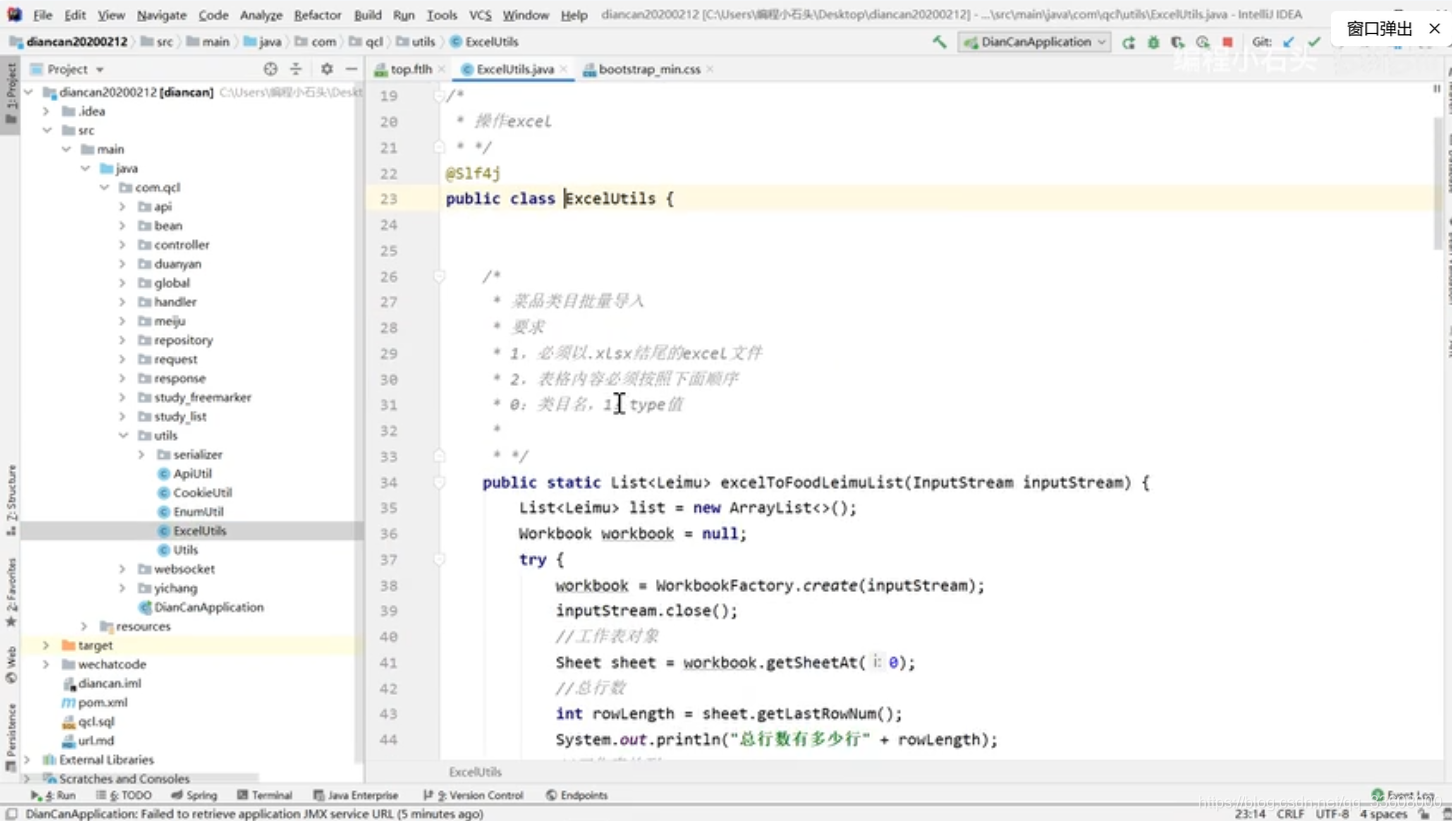Open the DianCanApplication run configuration dropdown
1452x821 pixels.
1035,42
